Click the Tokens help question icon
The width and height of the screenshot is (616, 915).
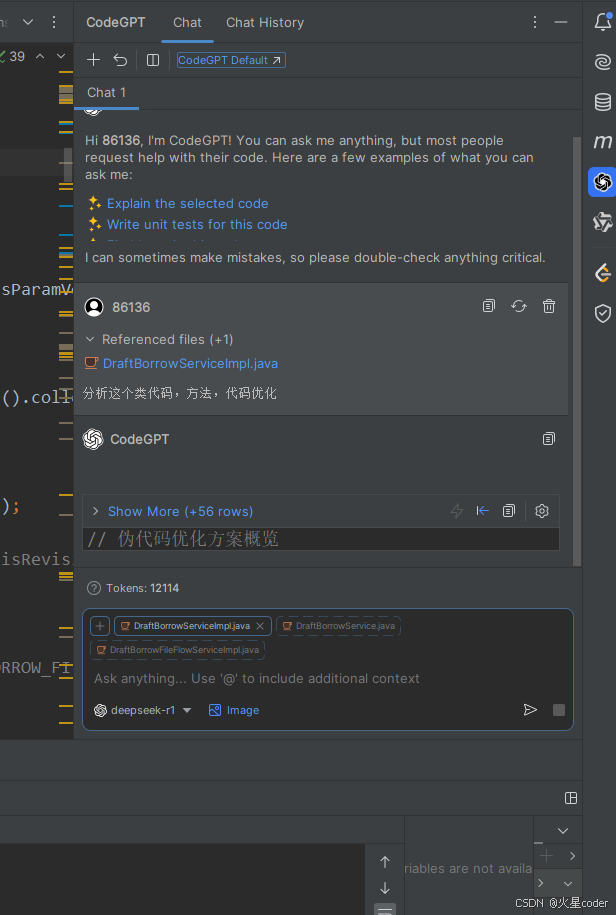pyautogui.click(x=93, y=588)
